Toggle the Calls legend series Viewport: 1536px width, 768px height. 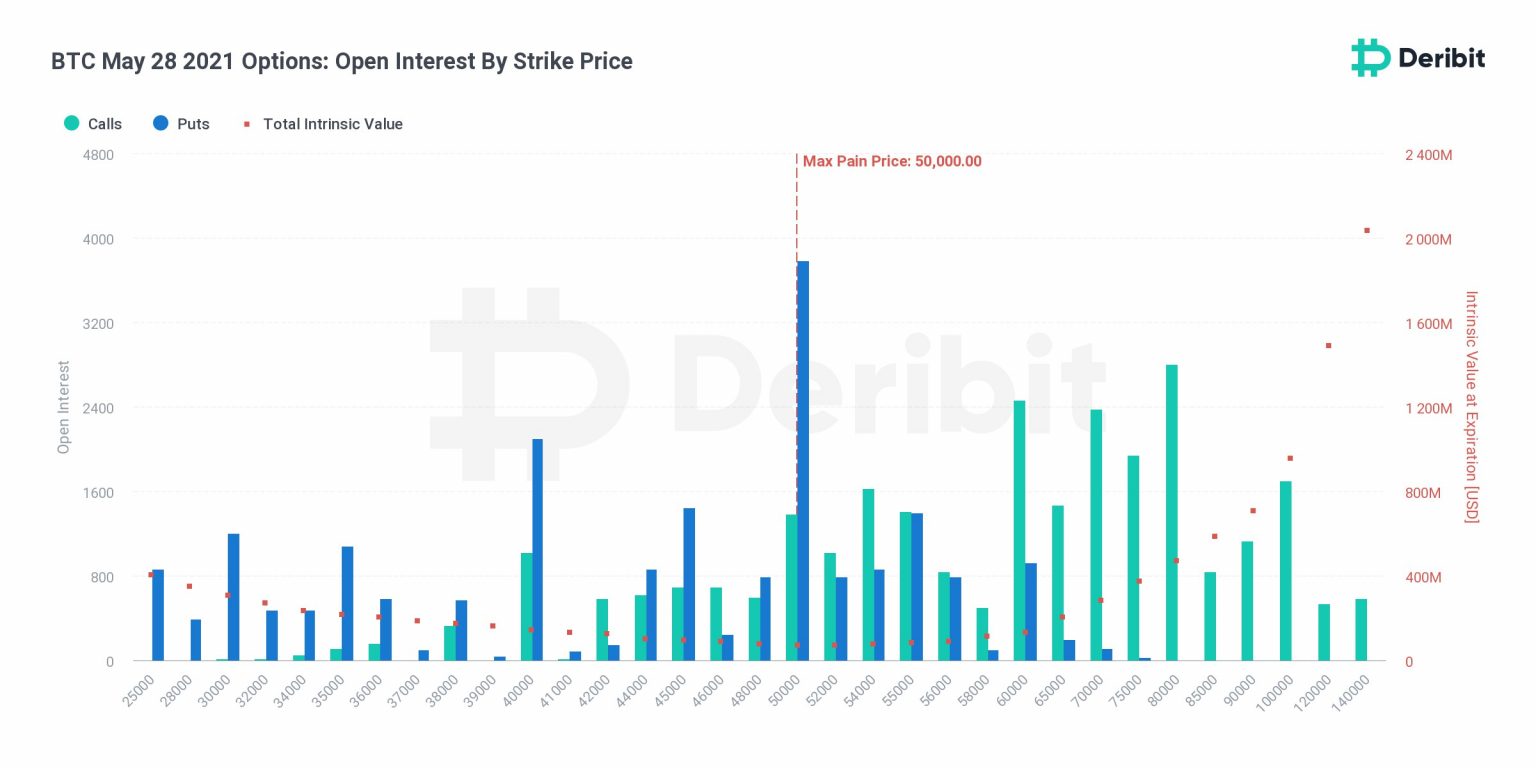(93, 124)
